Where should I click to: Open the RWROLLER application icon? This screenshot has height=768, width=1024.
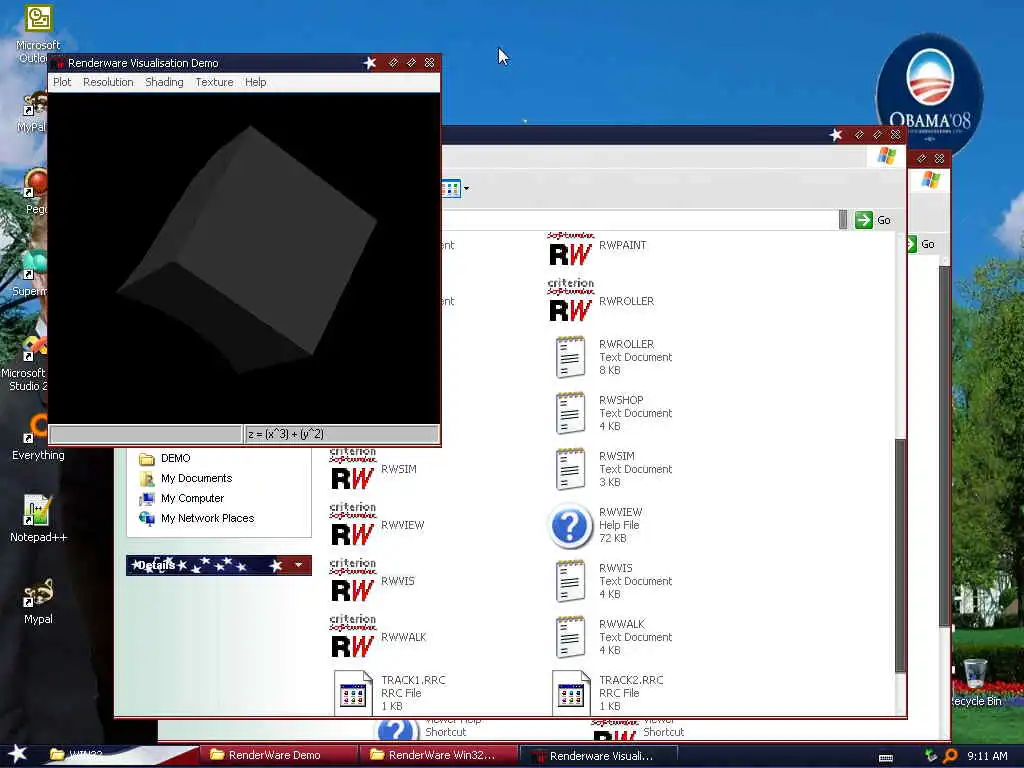click(570, 301)
